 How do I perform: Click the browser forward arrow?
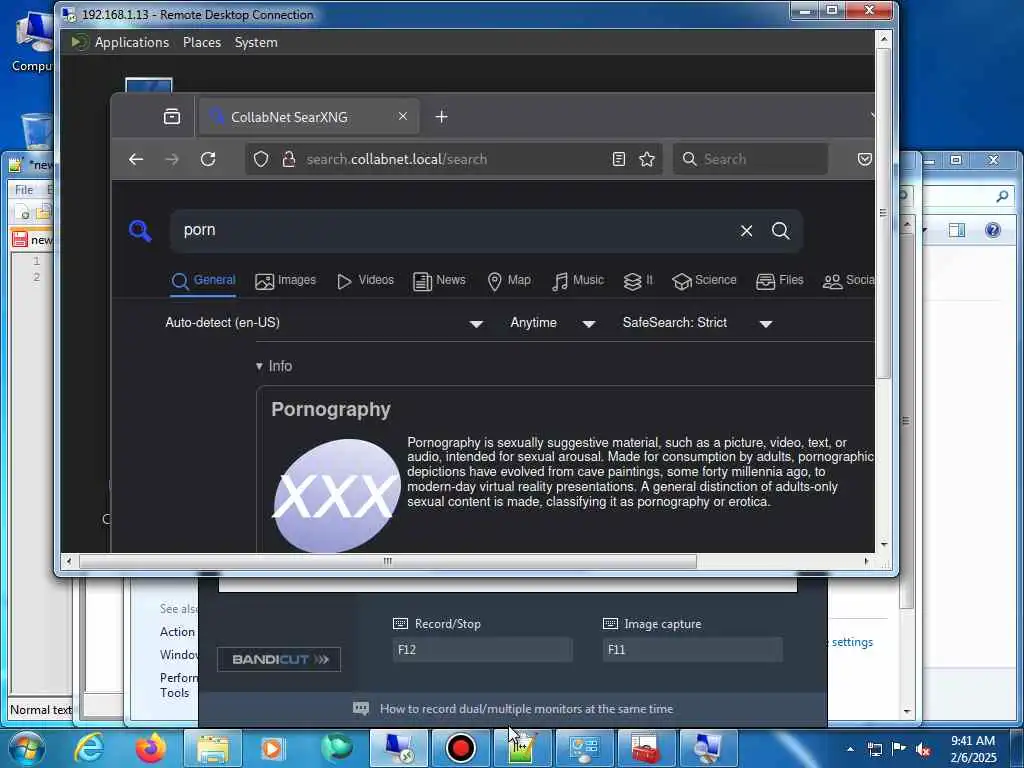click(x=172, y=159)
